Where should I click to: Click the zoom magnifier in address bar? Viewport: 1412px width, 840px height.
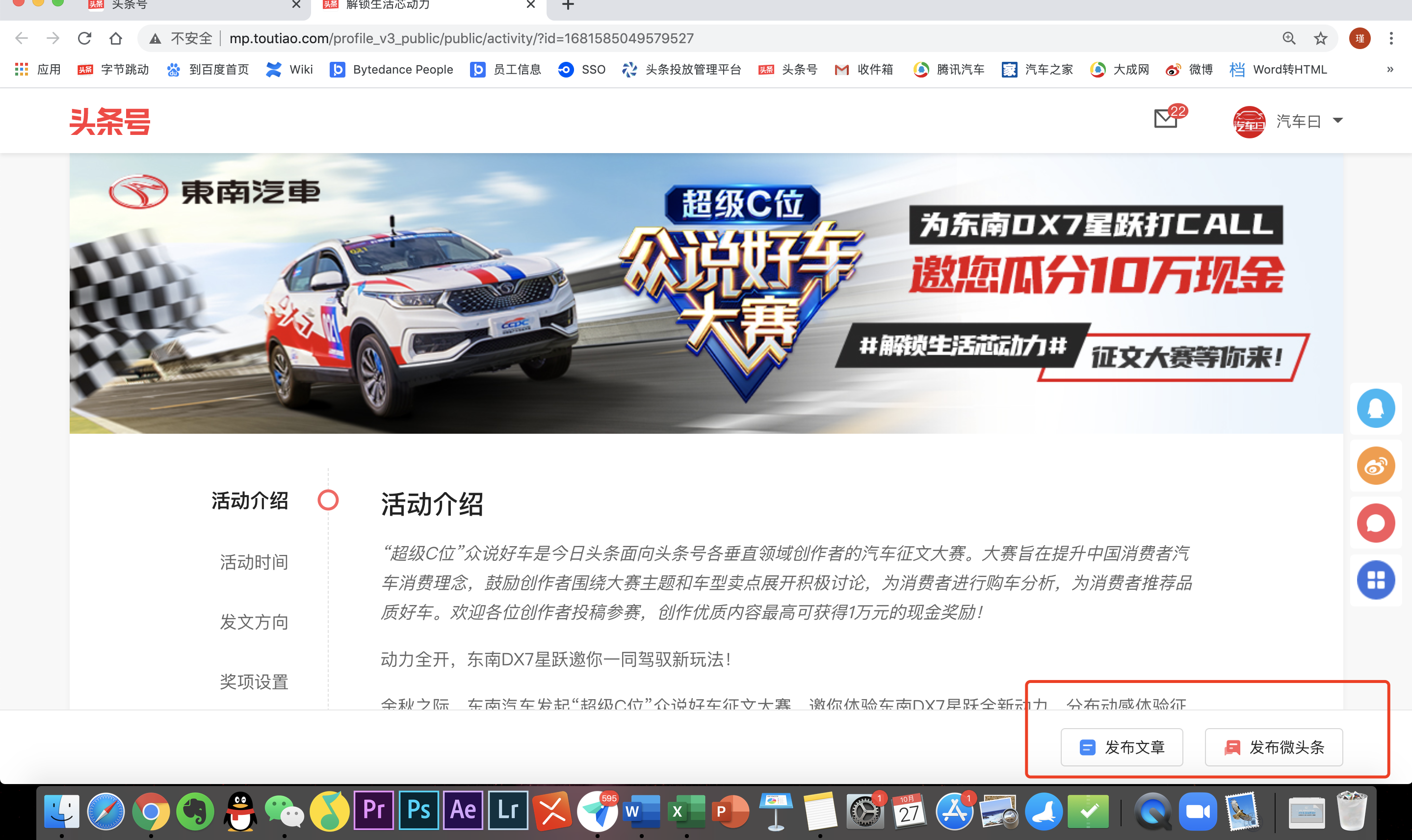(1289, 38)
